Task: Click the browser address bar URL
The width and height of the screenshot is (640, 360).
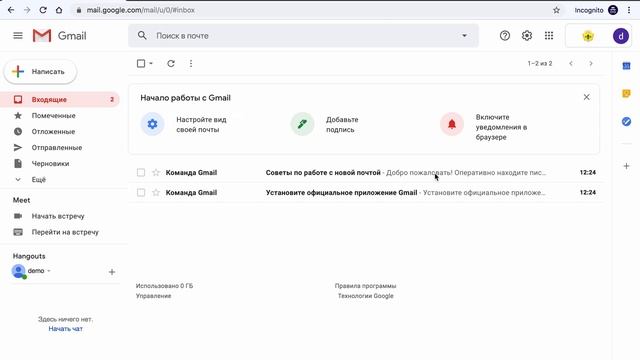Action: tap(140, 10)
